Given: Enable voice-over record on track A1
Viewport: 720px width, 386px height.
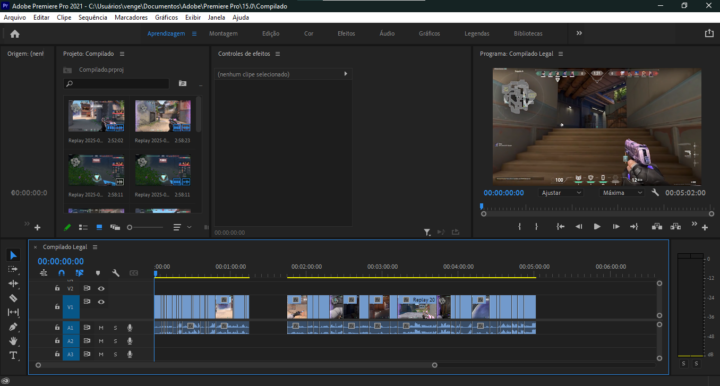Looking at the screenshot, I should tap(129, 328).
